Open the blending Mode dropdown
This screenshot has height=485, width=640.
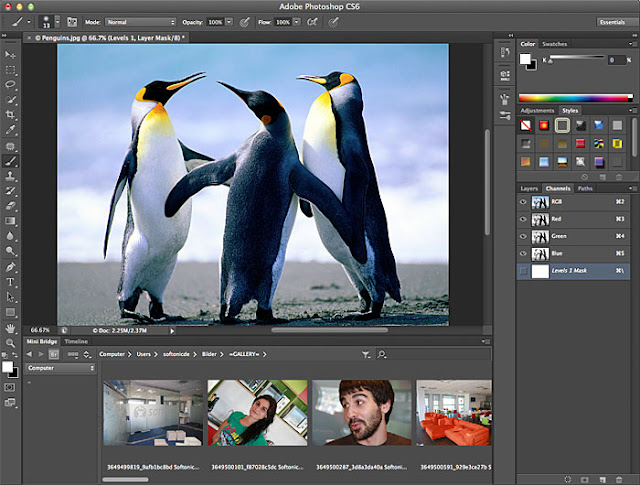click(140, 21)
